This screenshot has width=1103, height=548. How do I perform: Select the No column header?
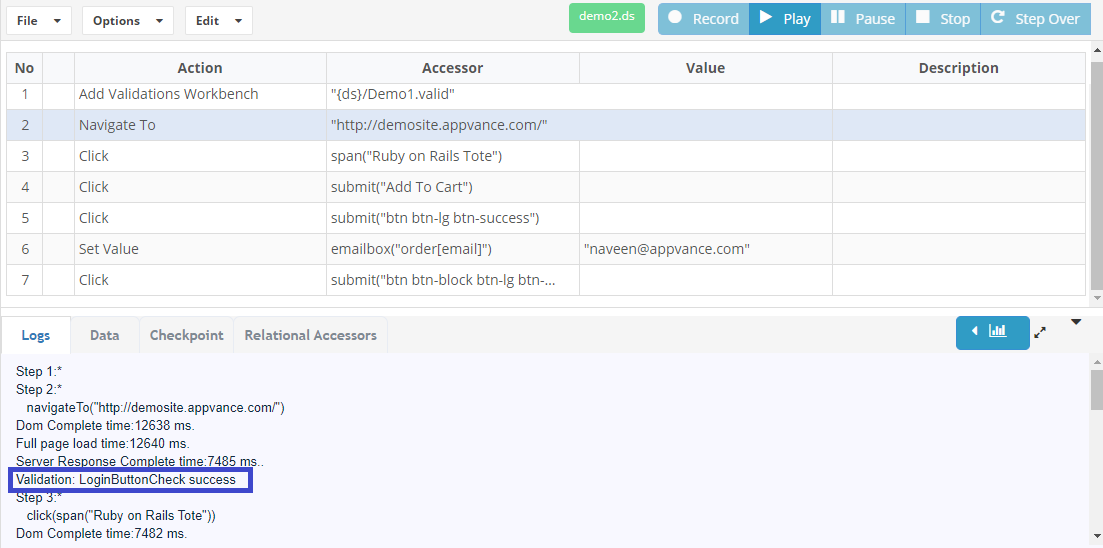pos(24,68)
